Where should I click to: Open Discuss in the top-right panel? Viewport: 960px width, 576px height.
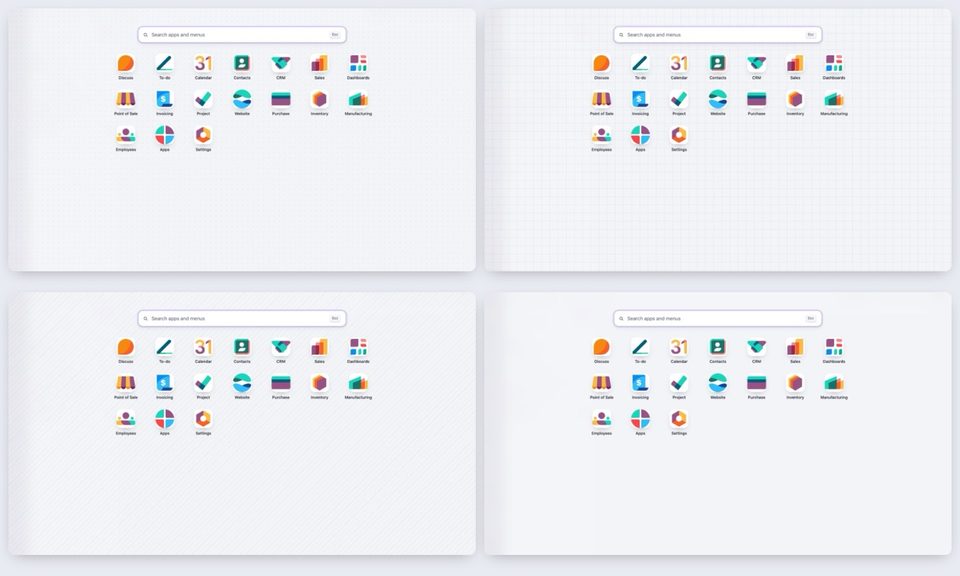point(601,64)
